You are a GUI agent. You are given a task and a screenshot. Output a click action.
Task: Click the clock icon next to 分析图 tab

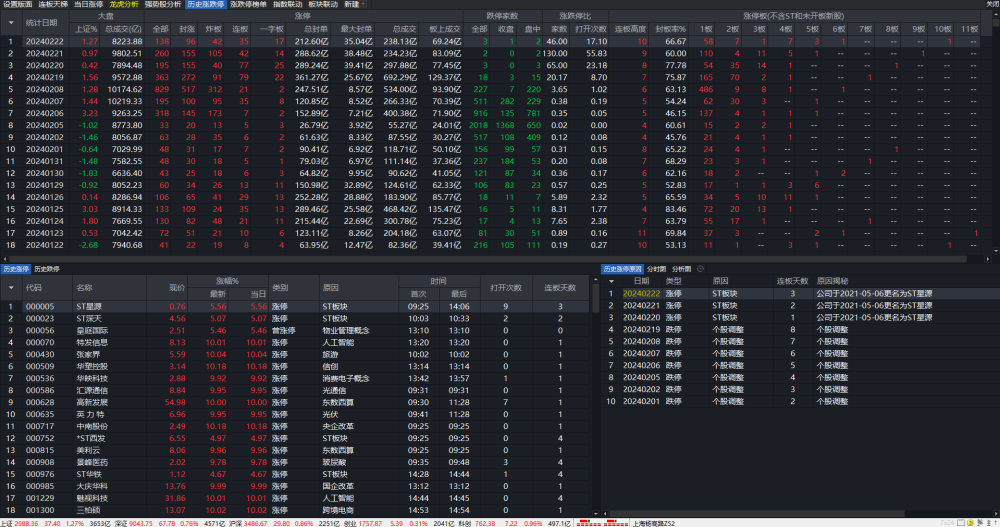pyautogui.click(x=700, y=269)
